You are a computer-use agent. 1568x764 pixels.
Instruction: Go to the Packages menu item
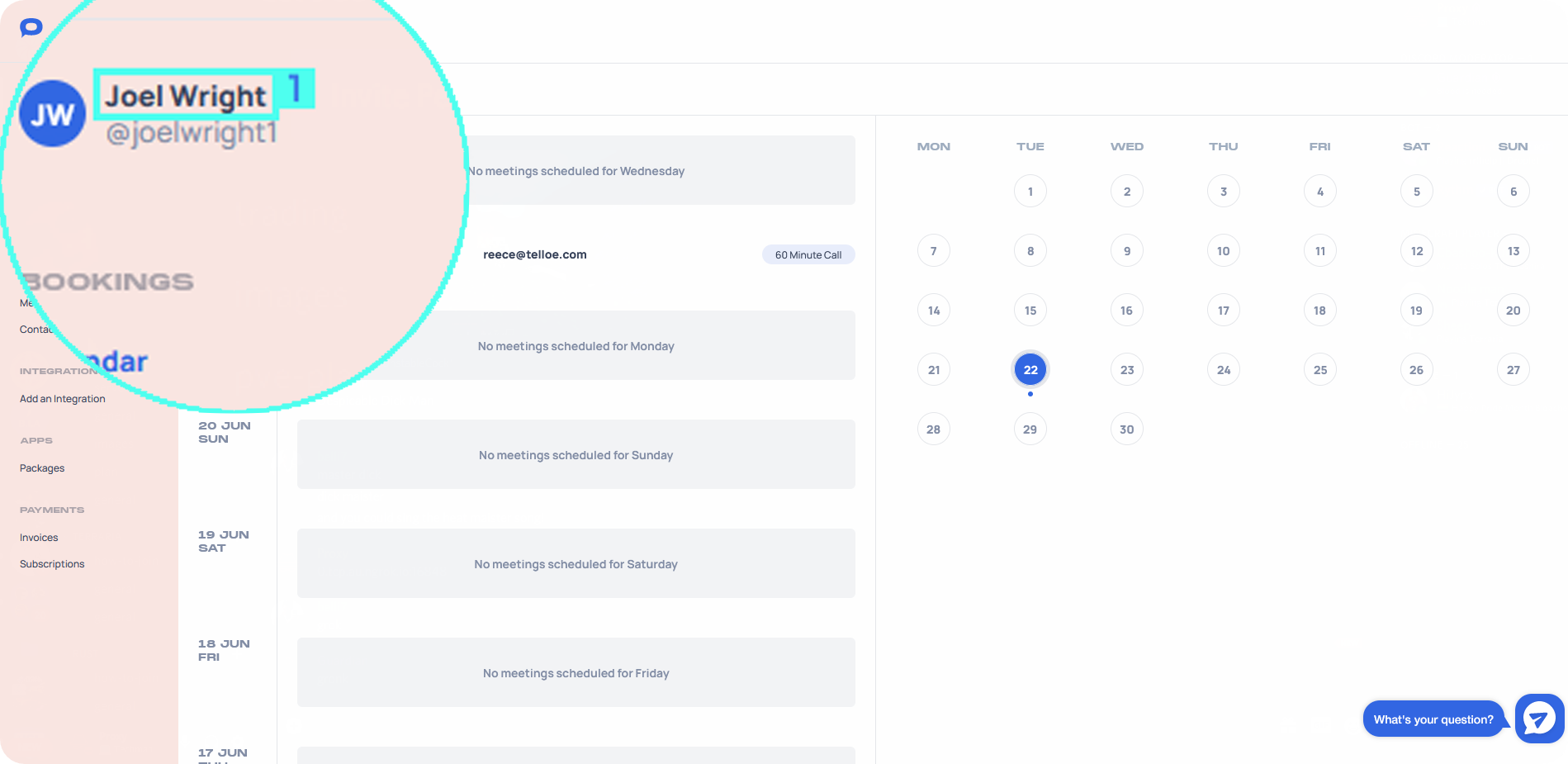(x=42, y=468)
